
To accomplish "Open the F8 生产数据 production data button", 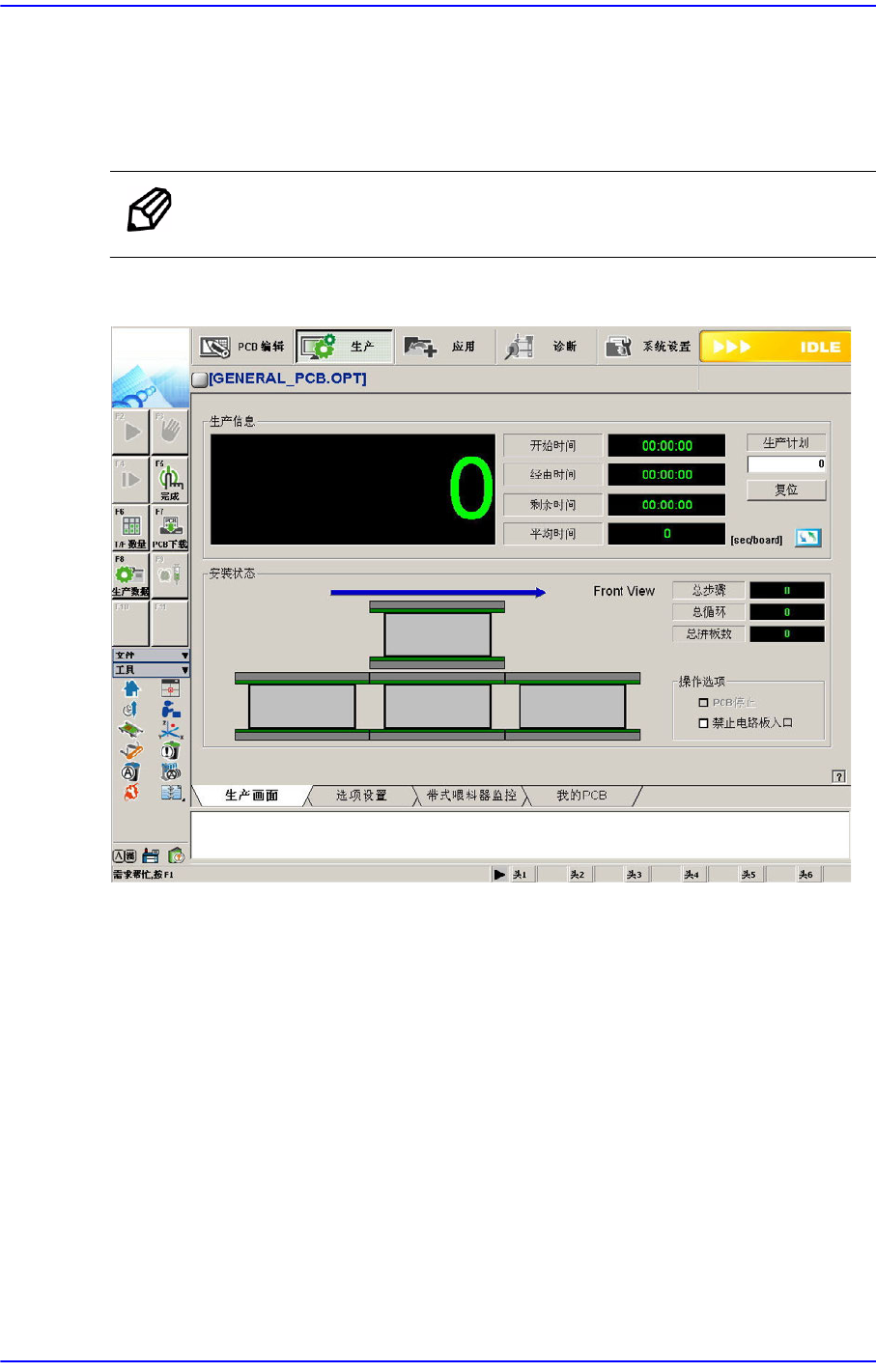I will (130, 575).
